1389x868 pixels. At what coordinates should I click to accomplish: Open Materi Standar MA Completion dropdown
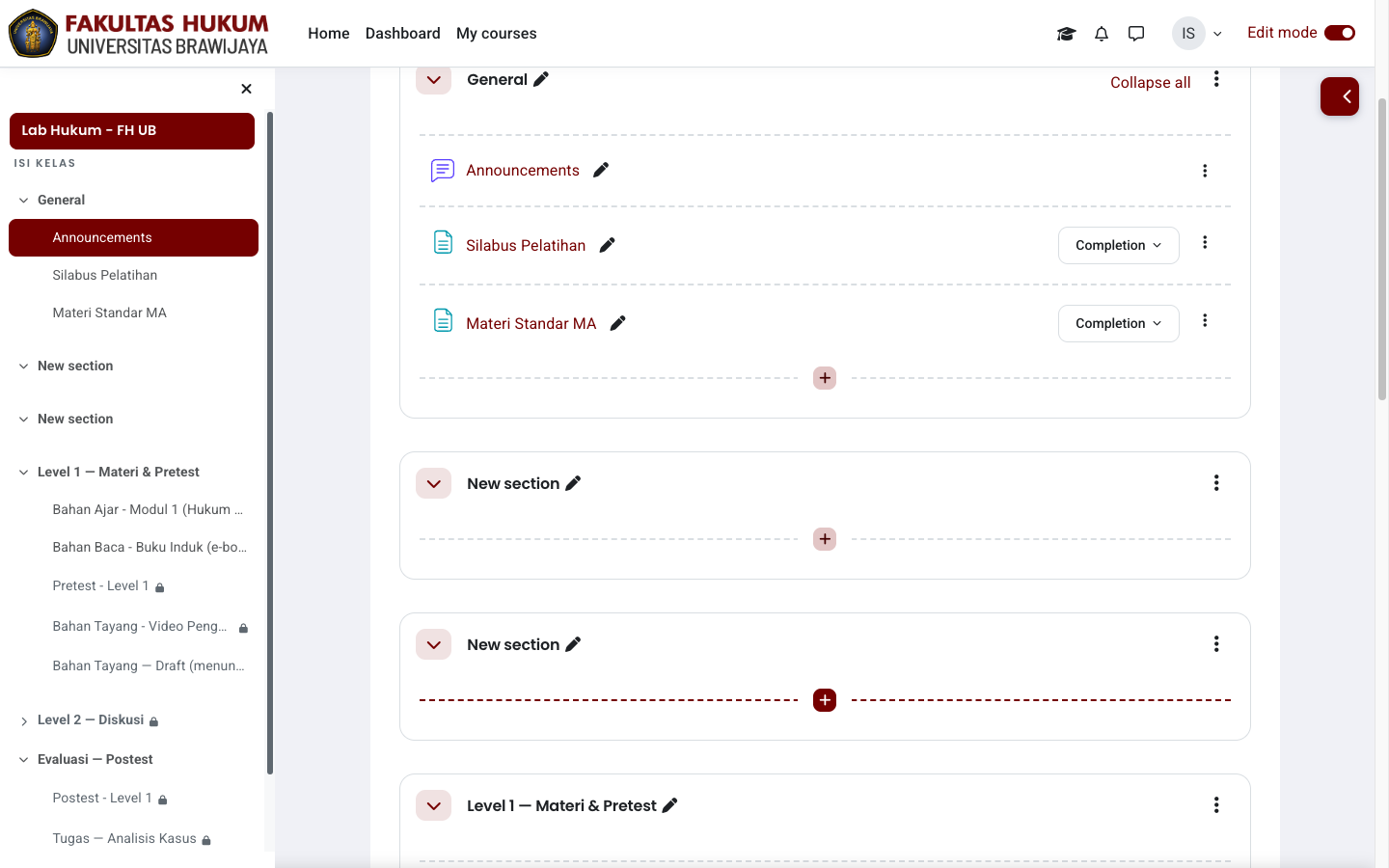pyautogui.click(x=1119, y=323)
